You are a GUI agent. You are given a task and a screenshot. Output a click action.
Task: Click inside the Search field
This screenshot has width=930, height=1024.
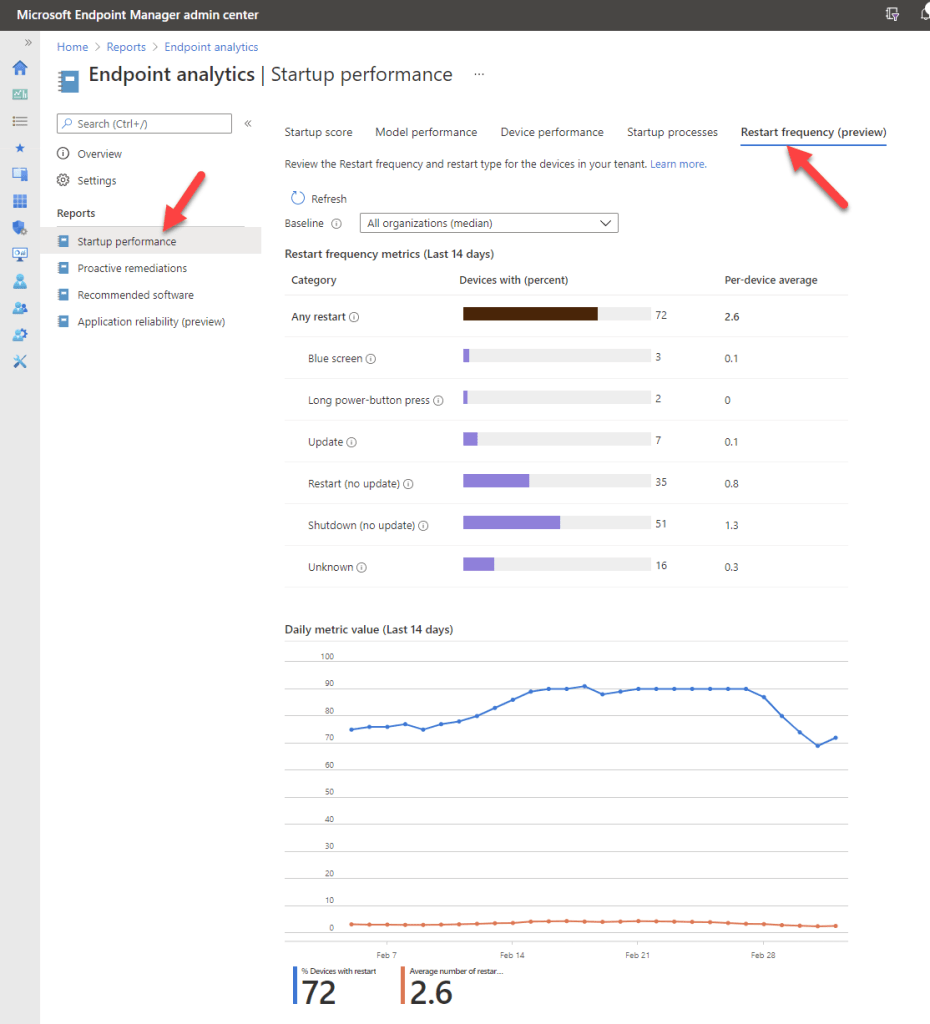coord(145,123)
